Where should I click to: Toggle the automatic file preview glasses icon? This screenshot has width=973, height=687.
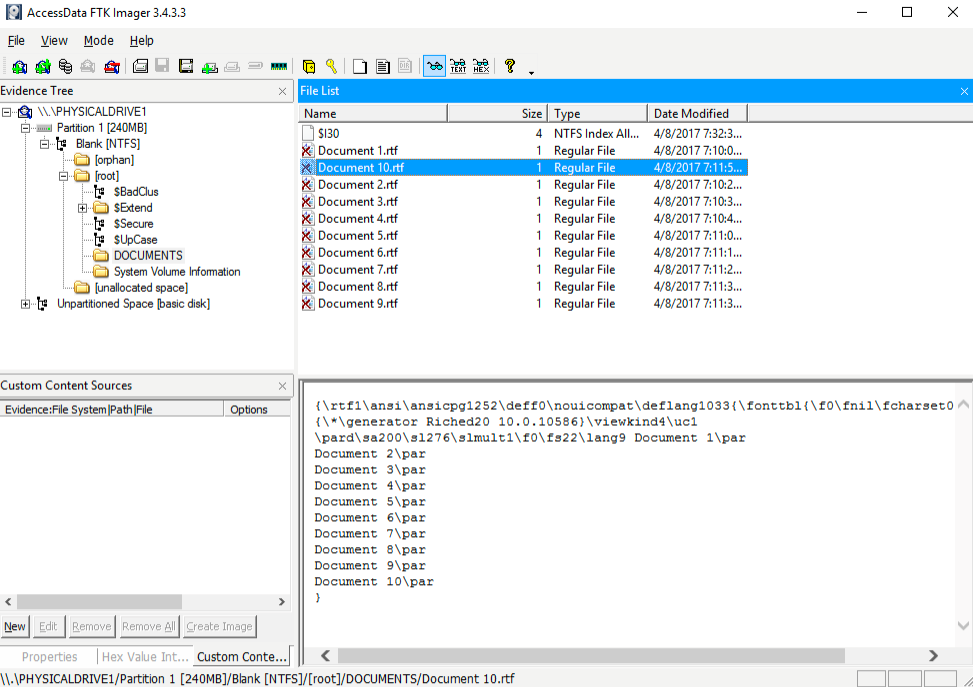(x=434, y=67)
